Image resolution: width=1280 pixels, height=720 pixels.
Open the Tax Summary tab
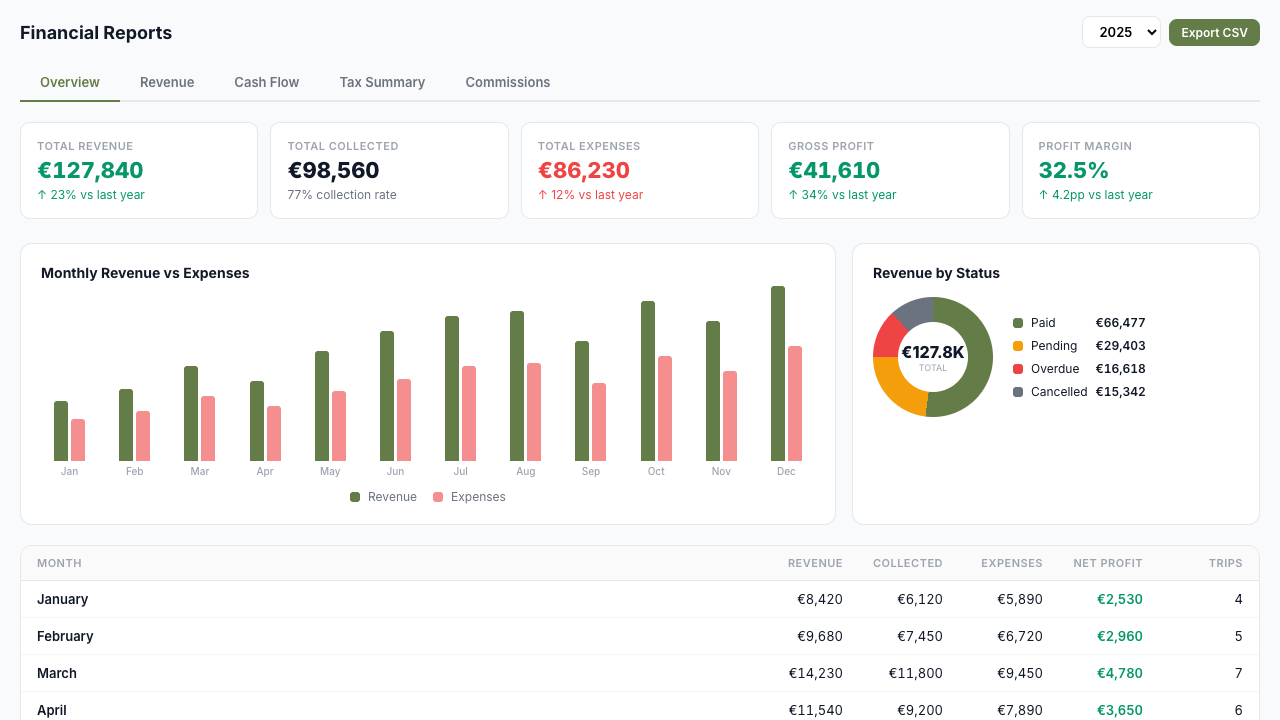tap(382, 82)
